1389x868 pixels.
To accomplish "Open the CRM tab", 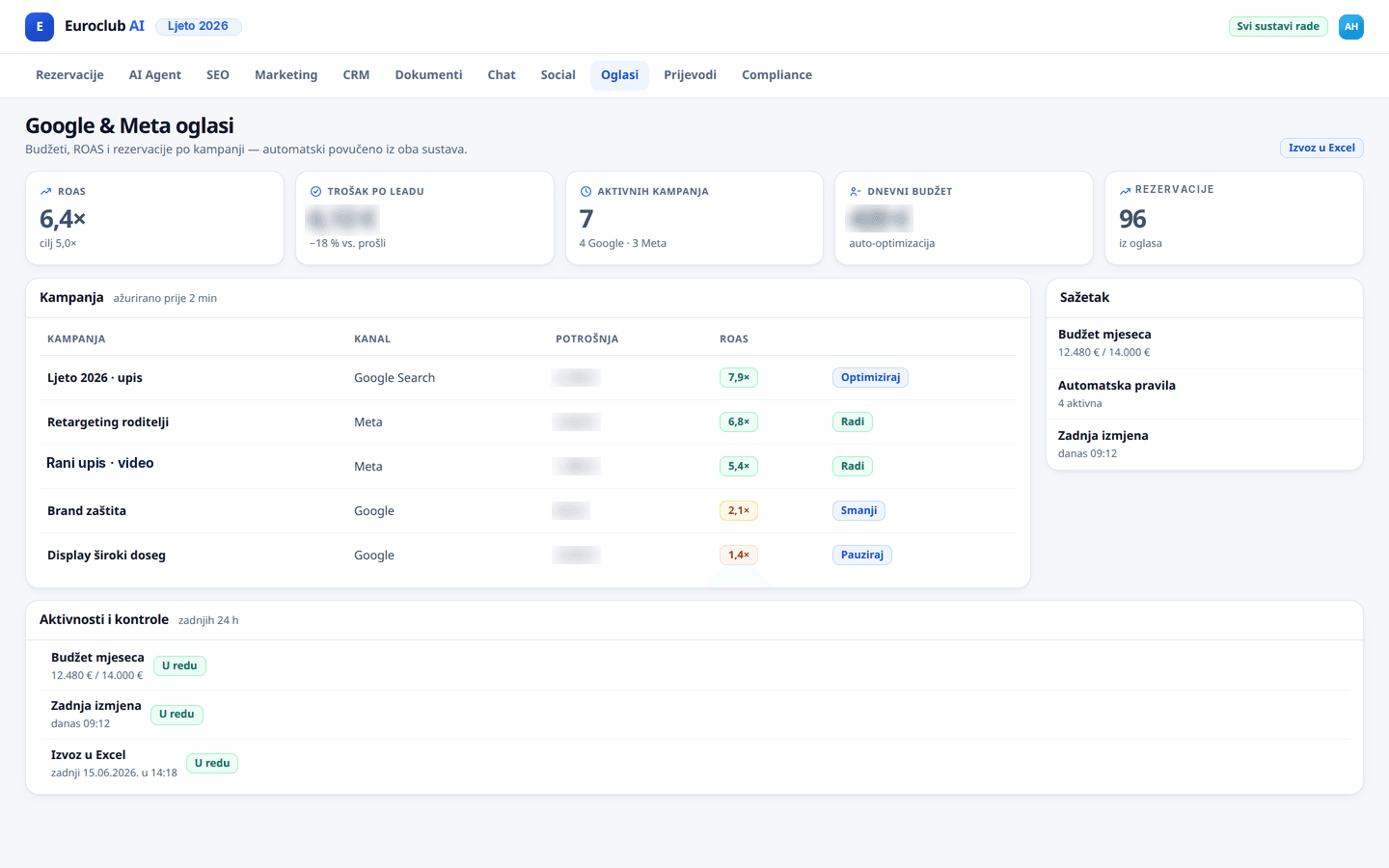I will [x=356, y=75].
